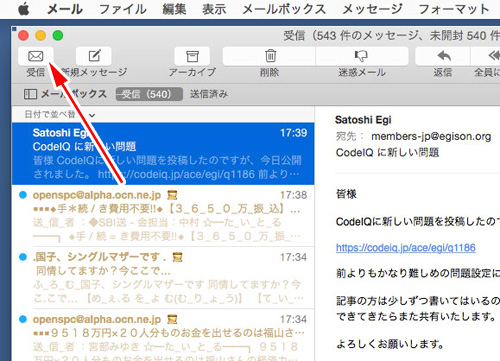
Task: Archive message using アーカイブ box icon
Action: coord(192,56)
